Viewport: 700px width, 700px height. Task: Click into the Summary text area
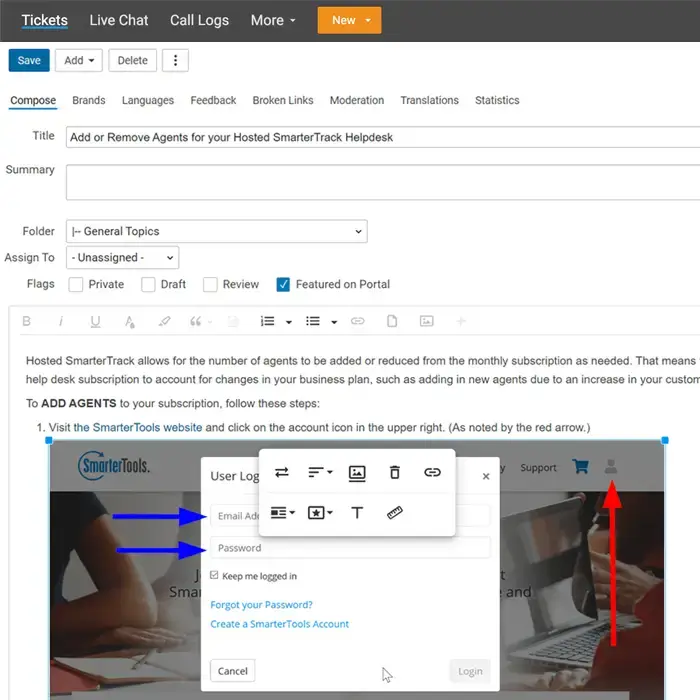383,182
